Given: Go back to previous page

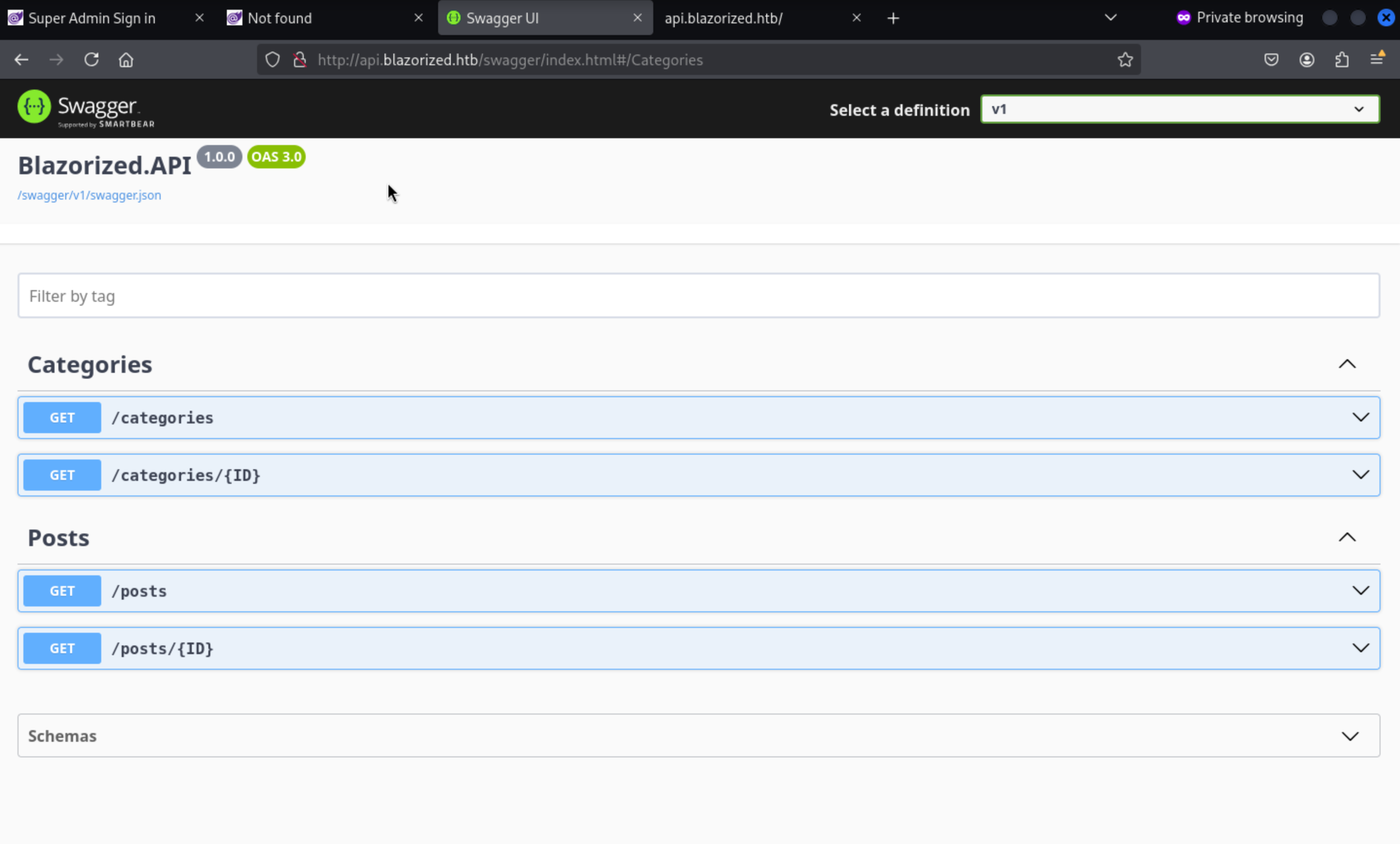Looking at the screenshot, I should point(21,60).
